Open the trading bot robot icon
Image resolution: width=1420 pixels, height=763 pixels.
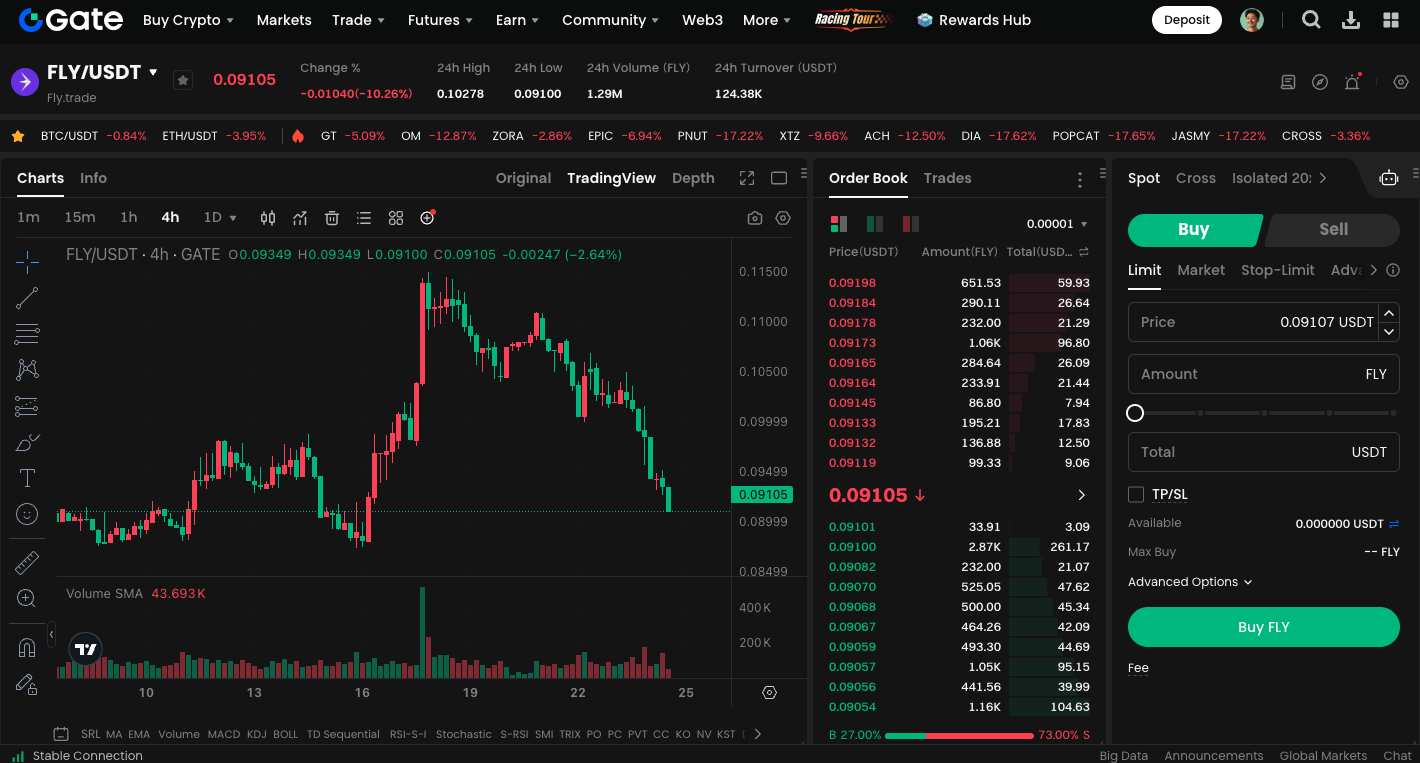pyautogui.click(x=1389, y=178)
